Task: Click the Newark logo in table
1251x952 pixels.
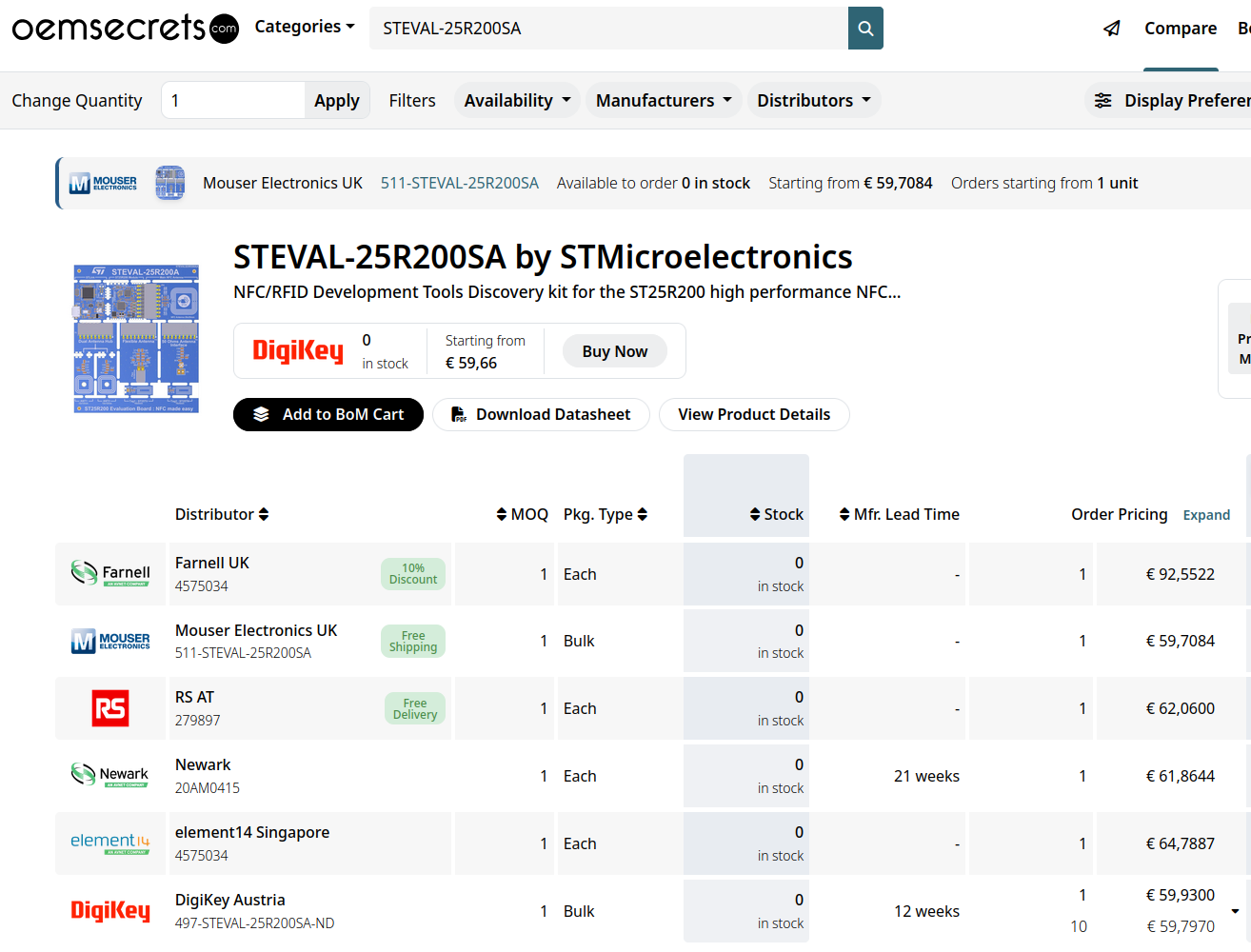Action: click(x=110, y=776)
